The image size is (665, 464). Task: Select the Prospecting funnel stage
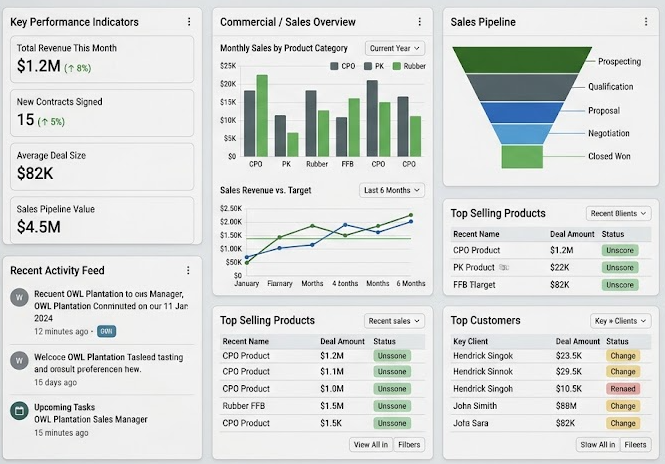[522, 59]
